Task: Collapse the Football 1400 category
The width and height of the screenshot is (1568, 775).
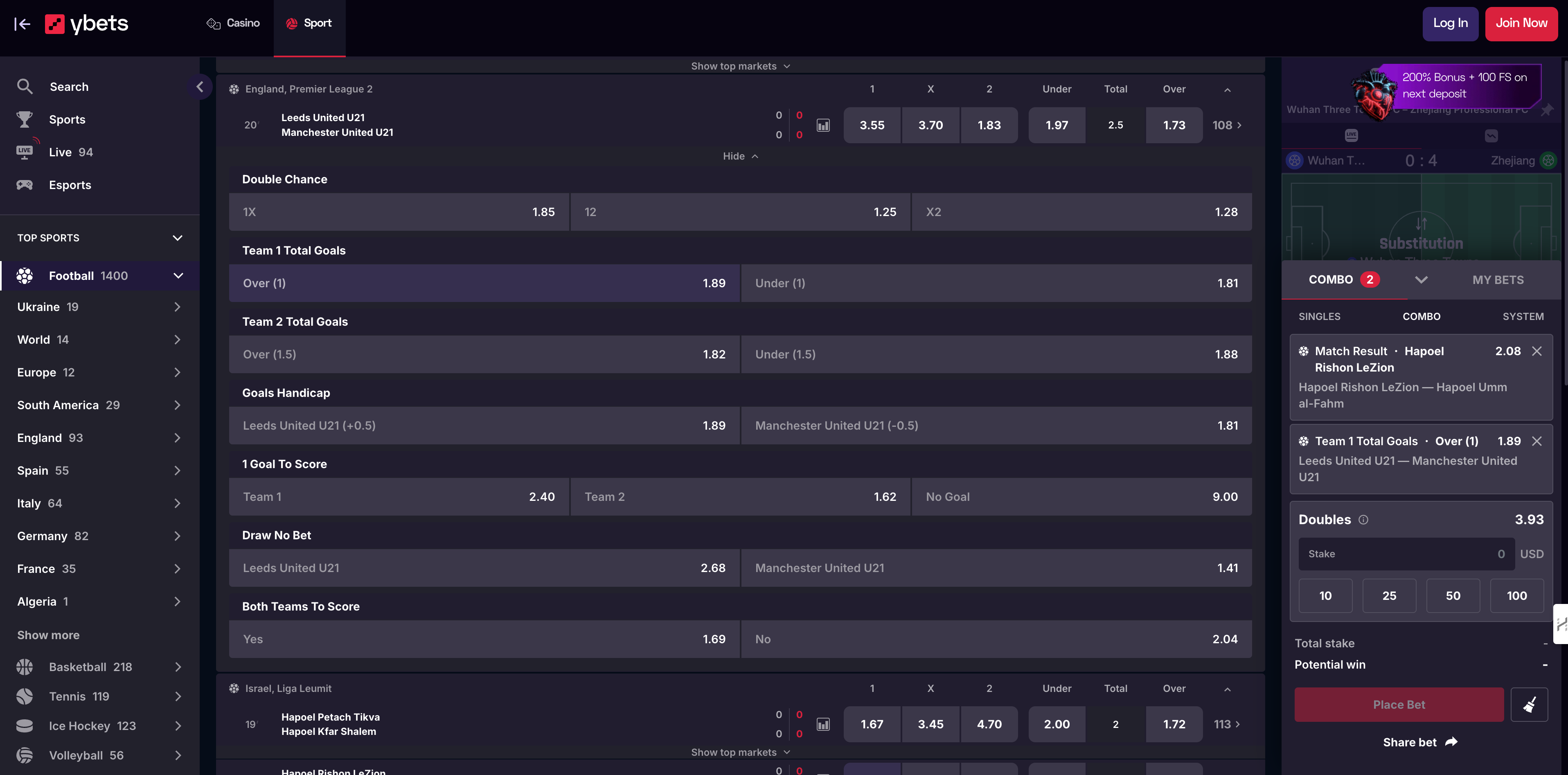Action: click(x=178, y=276)
